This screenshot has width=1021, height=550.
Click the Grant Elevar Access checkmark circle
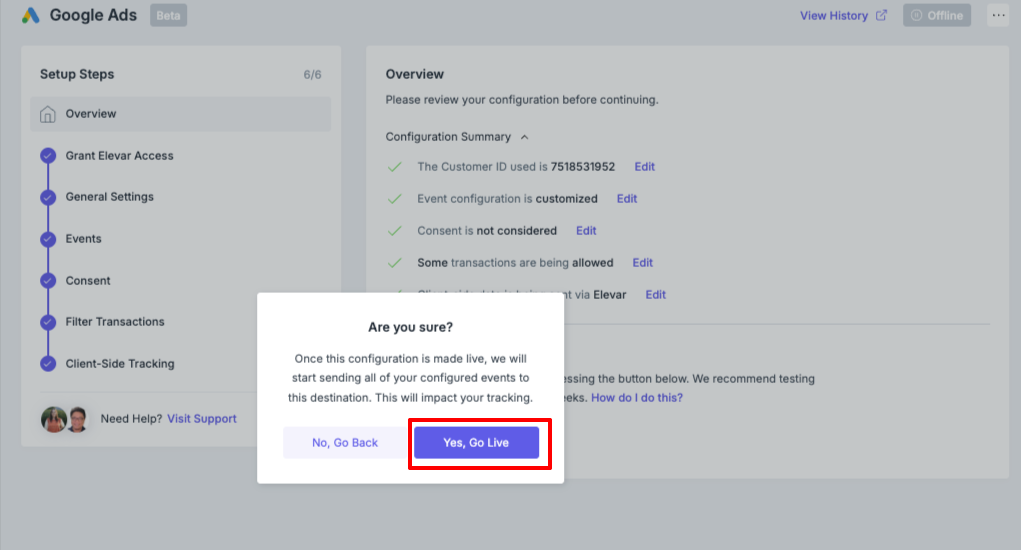[48, 156]
